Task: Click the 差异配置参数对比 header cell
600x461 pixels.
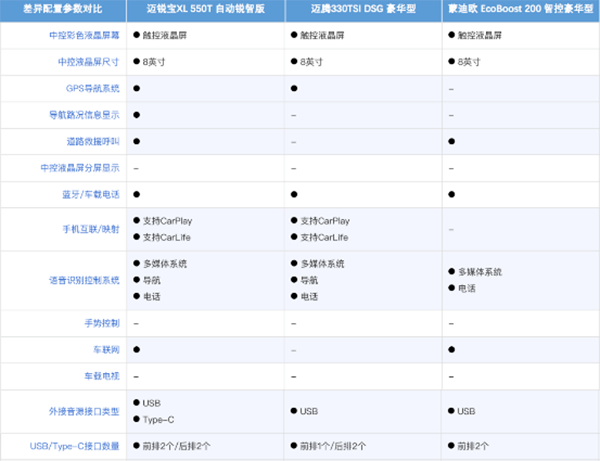Action: 63,9
